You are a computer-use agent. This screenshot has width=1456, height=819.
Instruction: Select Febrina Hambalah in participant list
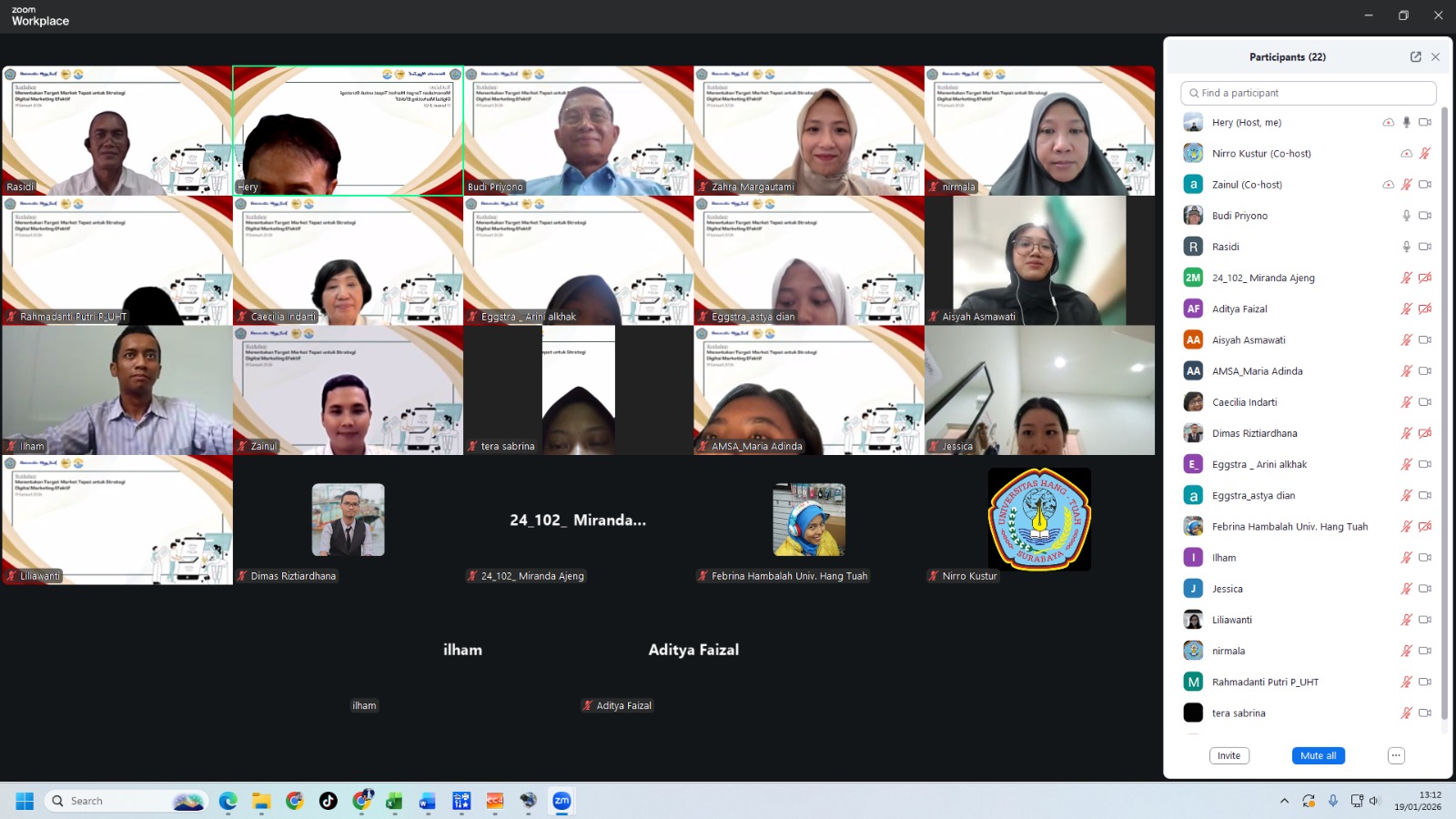1289,527
